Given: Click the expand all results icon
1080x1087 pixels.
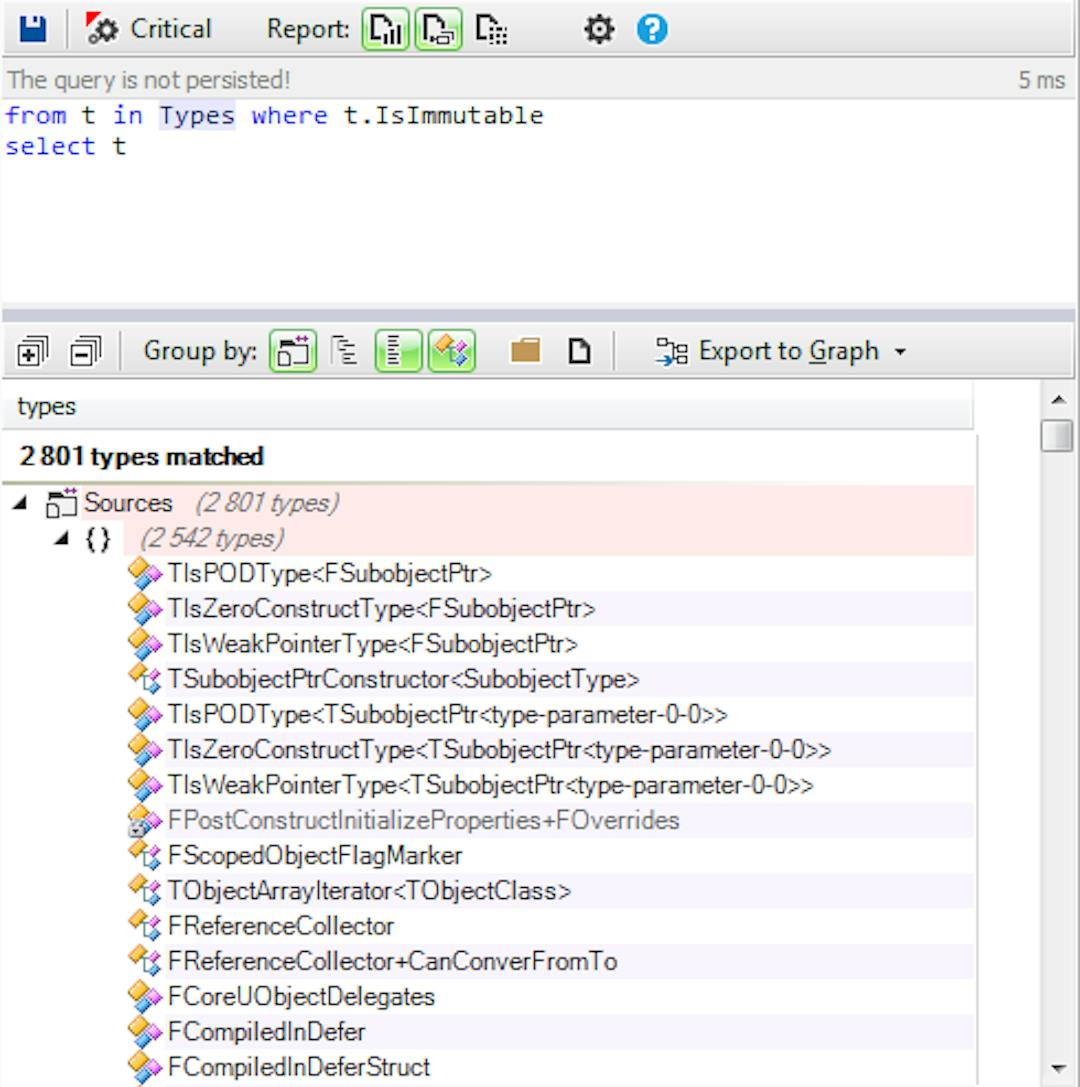Looking at the screenshot, I should coord(31,352).
